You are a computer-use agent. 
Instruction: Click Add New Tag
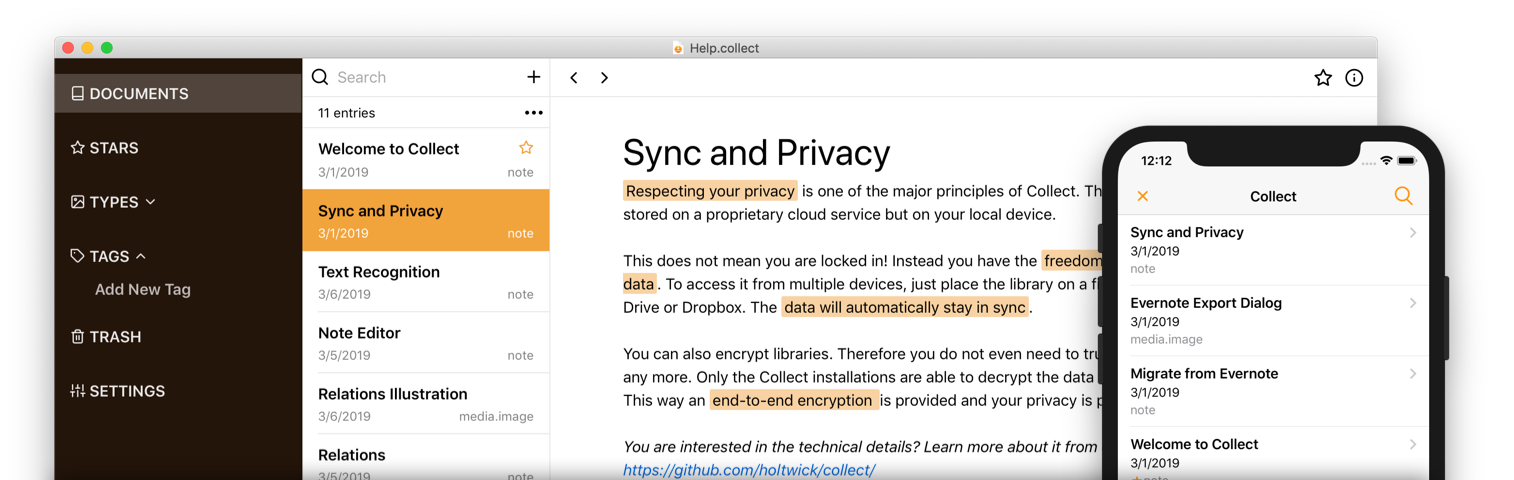click(142, 289)
